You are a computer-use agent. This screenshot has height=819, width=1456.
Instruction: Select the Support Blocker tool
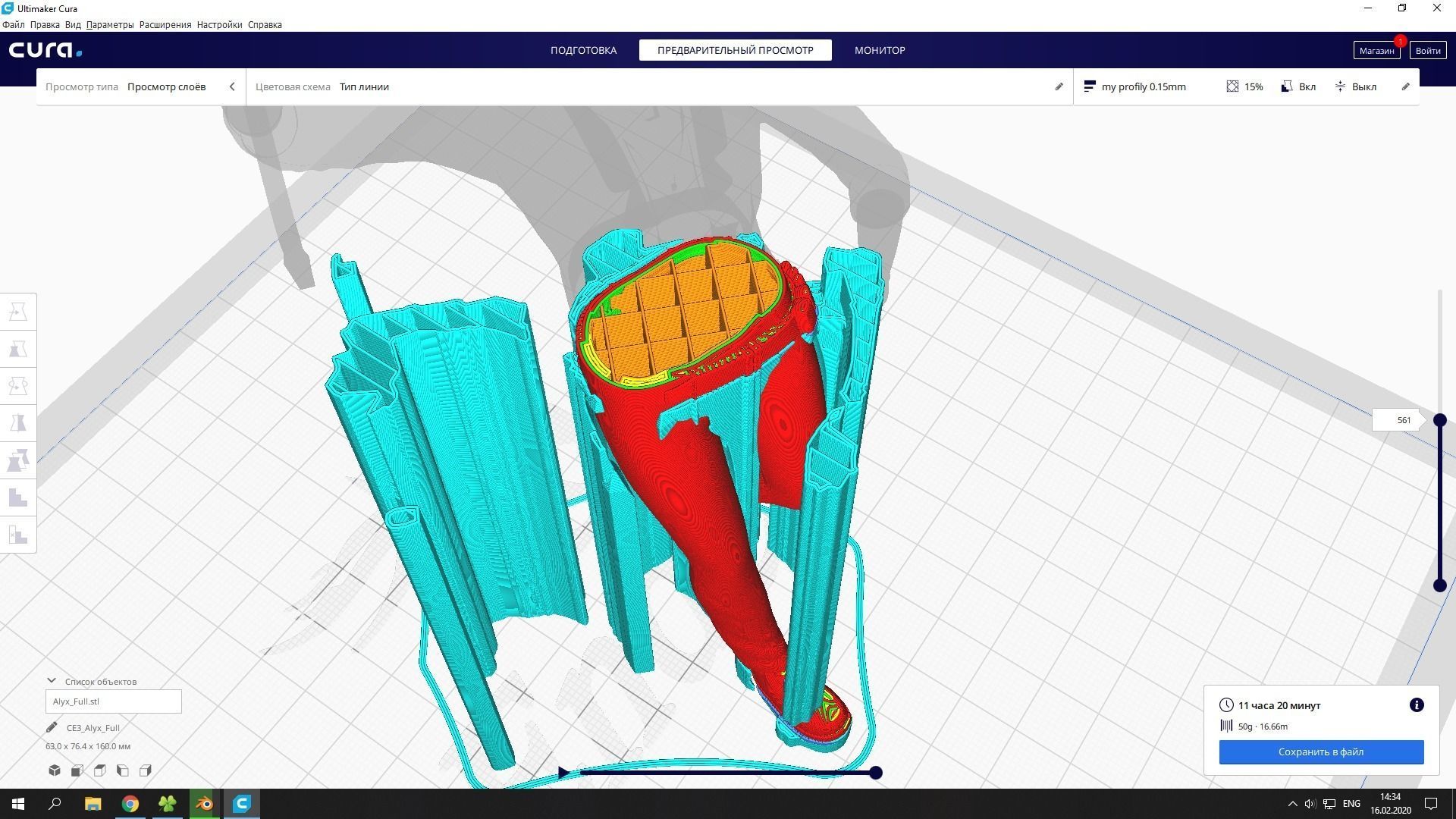pos(18,535)
